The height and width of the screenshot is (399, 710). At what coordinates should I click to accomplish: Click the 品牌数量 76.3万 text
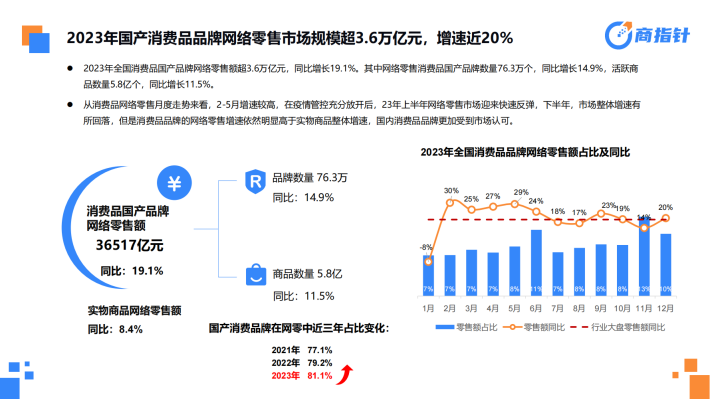click(x=310, y=178)
